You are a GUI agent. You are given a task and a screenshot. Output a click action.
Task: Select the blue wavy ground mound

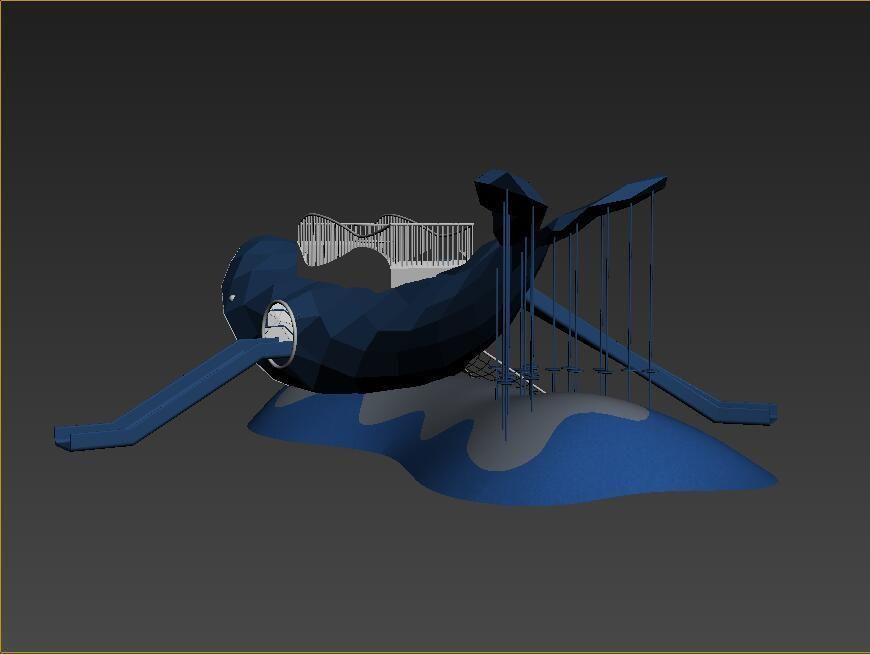(x=512, y=444)
